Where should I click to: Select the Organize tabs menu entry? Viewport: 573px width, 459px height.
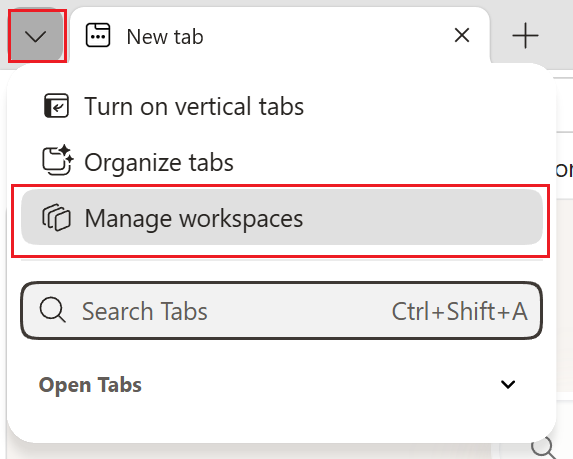[282, 162]
